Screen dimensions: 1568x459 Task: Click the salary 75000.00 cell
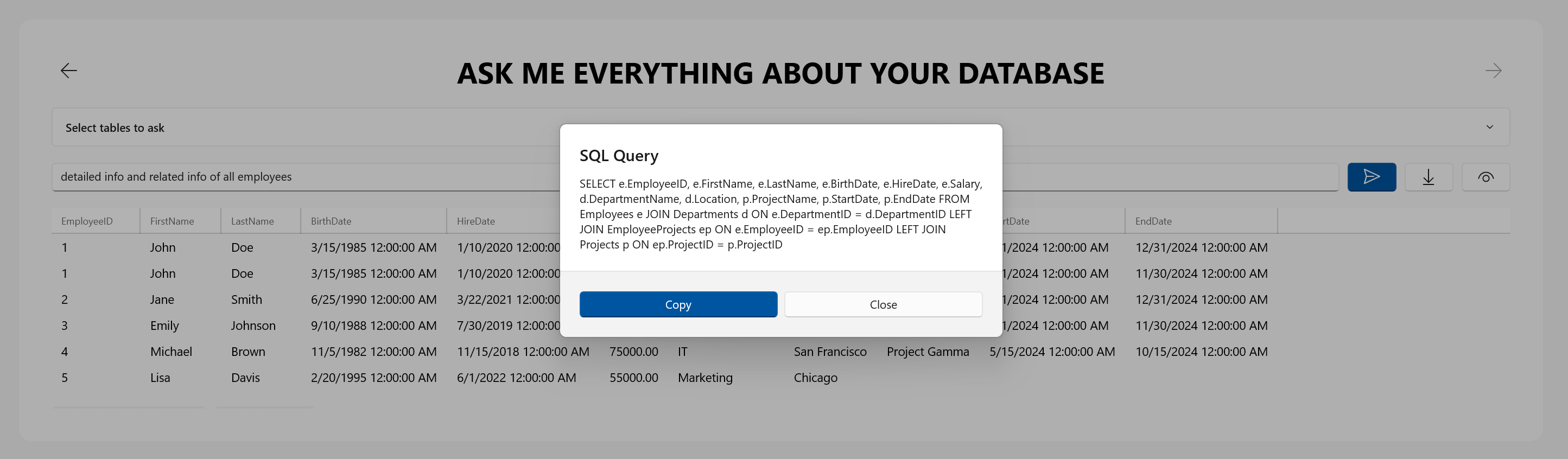point(633,352)
